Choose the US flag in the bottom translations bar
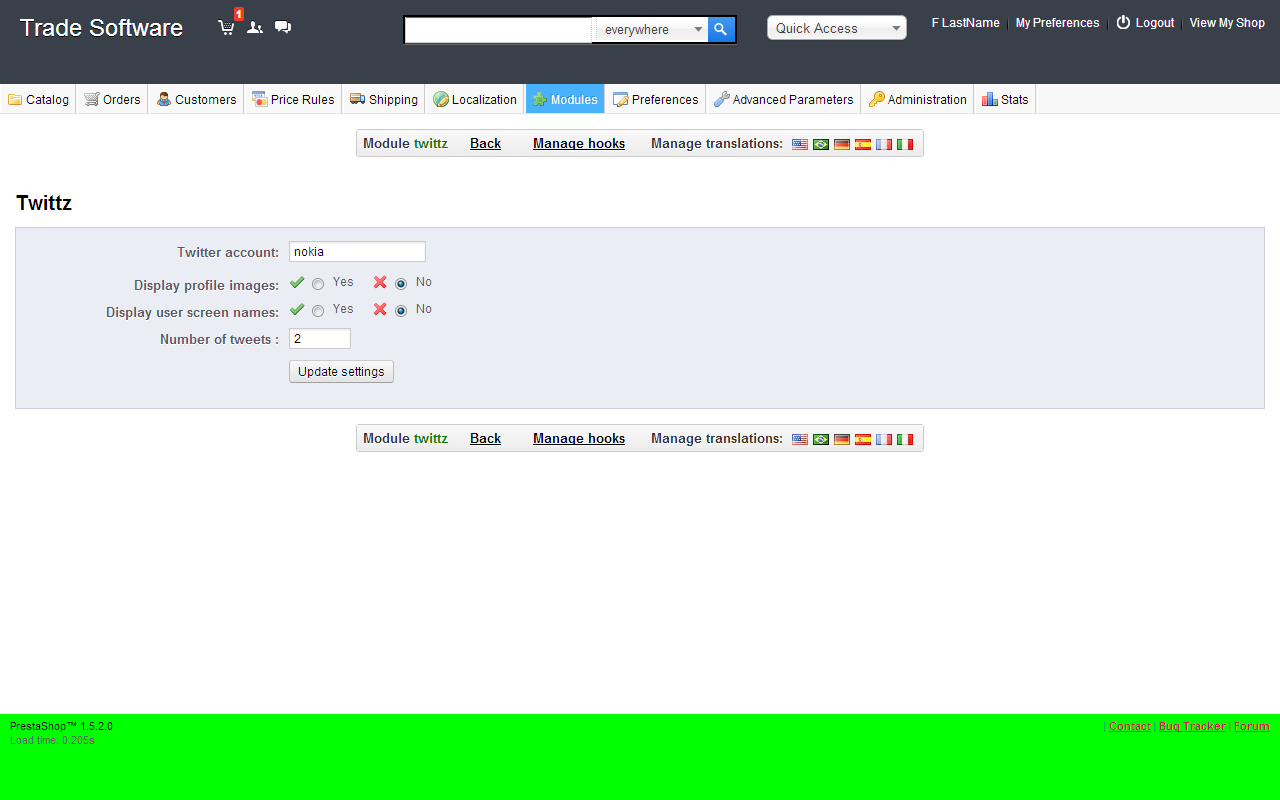The width and height of the screenshot is (1280, 800). [x=800, y=439]
